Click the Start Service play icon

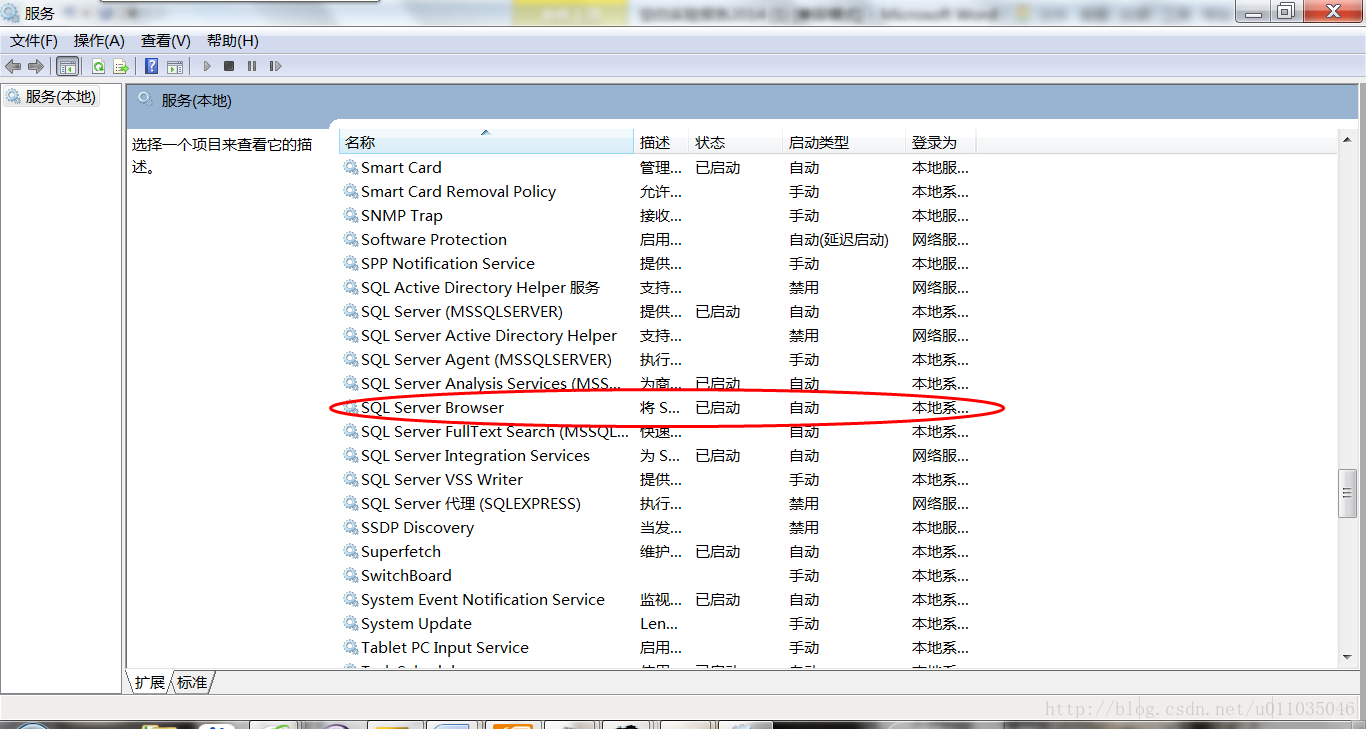coord(207,66)
